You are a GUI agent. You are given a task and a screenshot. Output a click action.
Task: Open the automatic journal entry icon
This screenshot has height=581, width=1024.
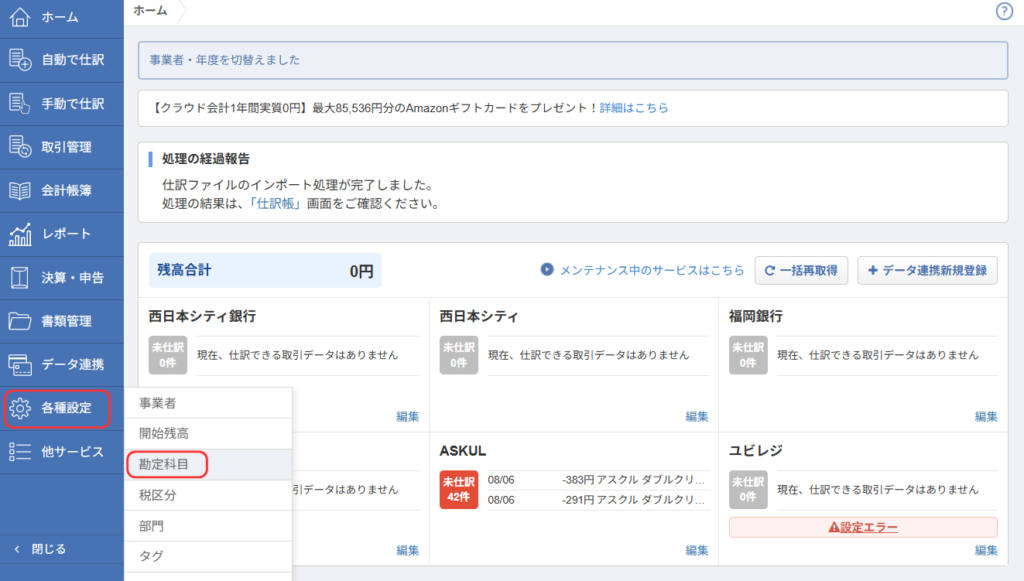coord(20,60)
